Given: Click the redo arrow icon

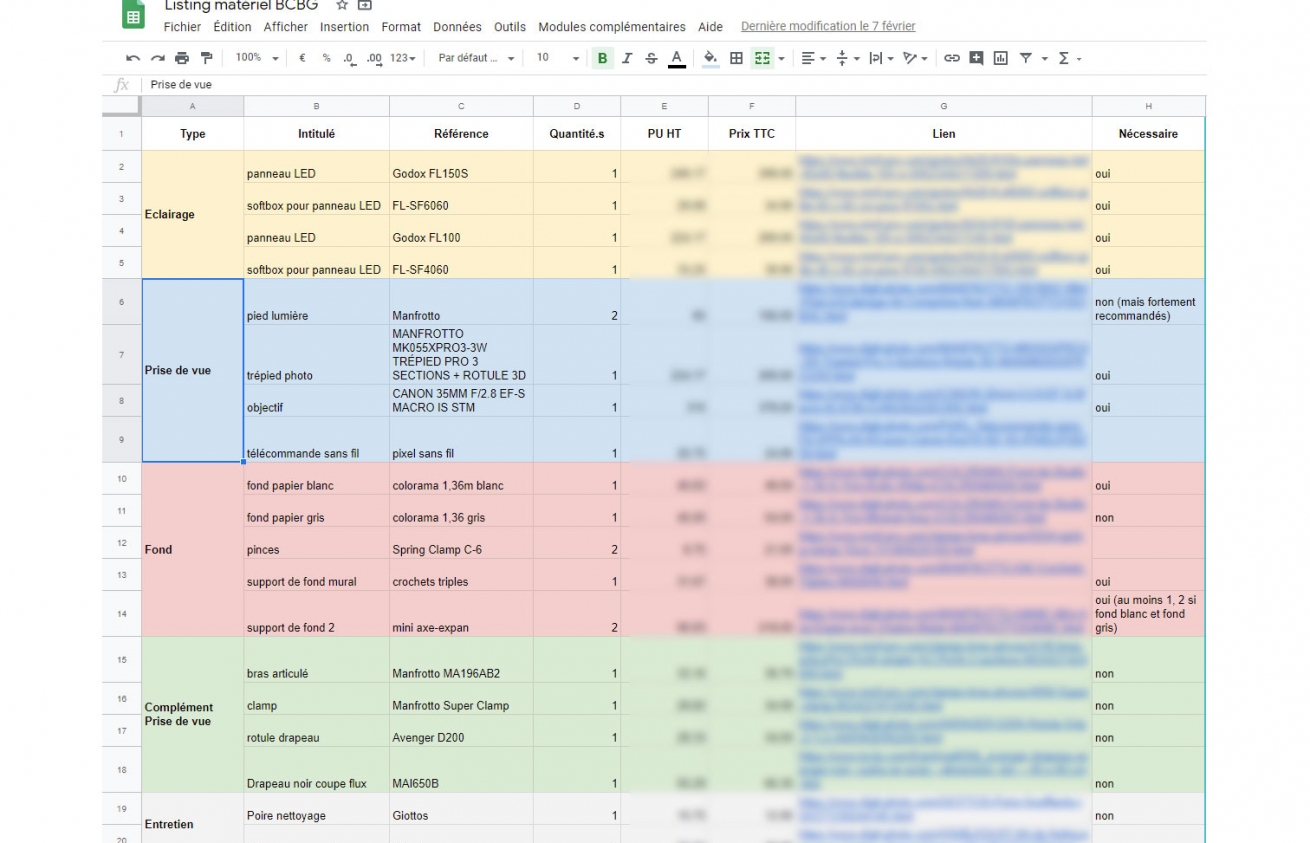Looking at the screenshot, I should pyautogui.click(x=157, y=58).
